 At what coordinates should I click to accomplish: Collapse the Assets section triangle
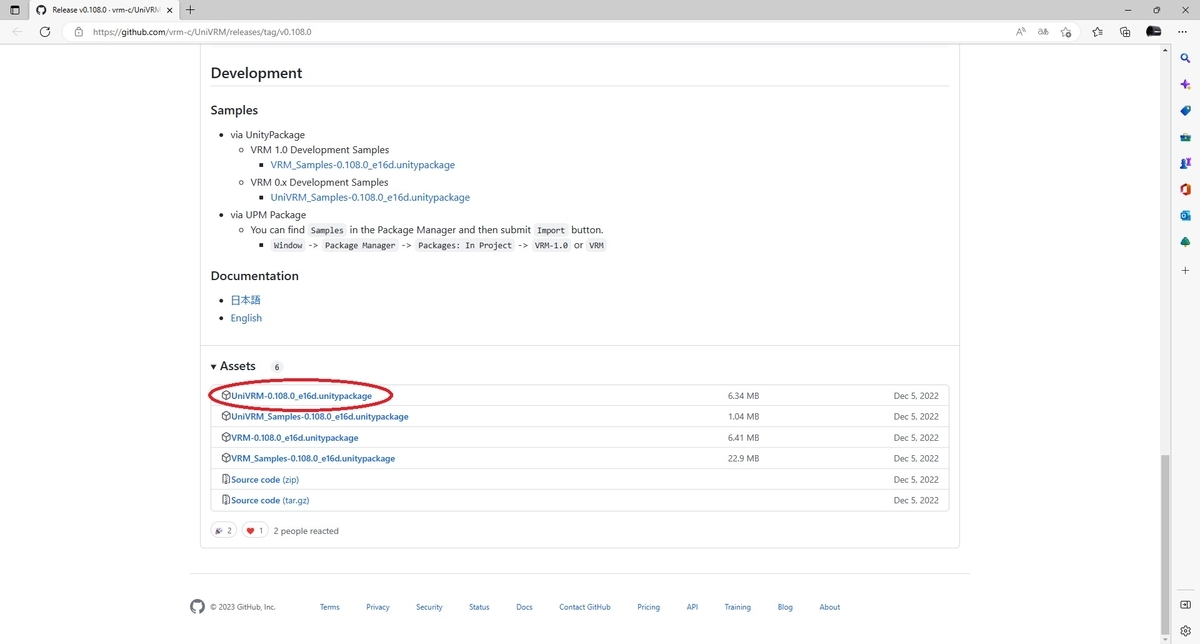[214, 367]
